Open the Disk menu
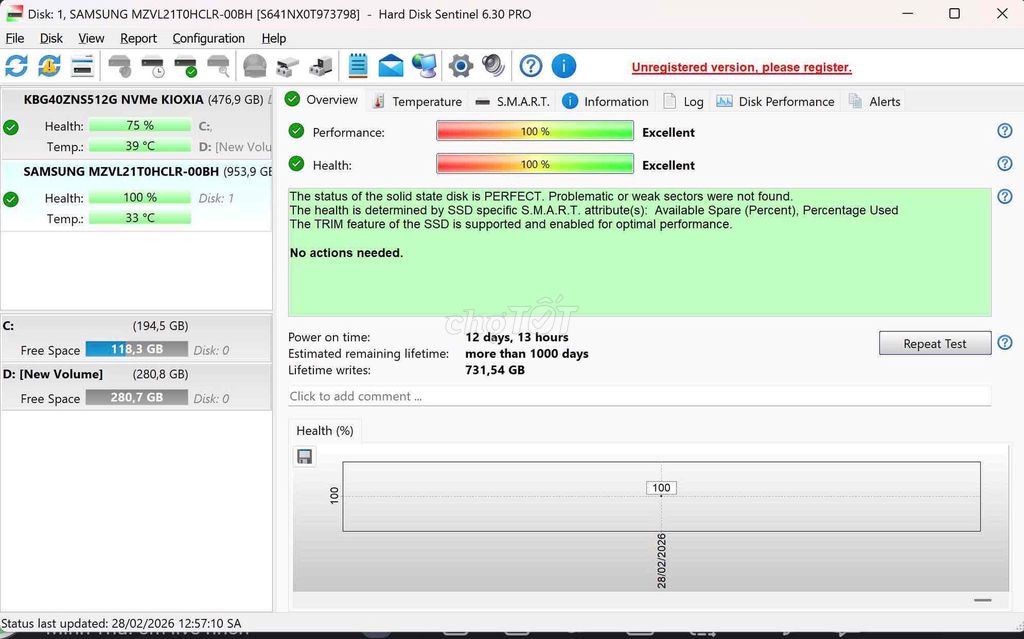1024x639 pixels. (x=51, y=38)
